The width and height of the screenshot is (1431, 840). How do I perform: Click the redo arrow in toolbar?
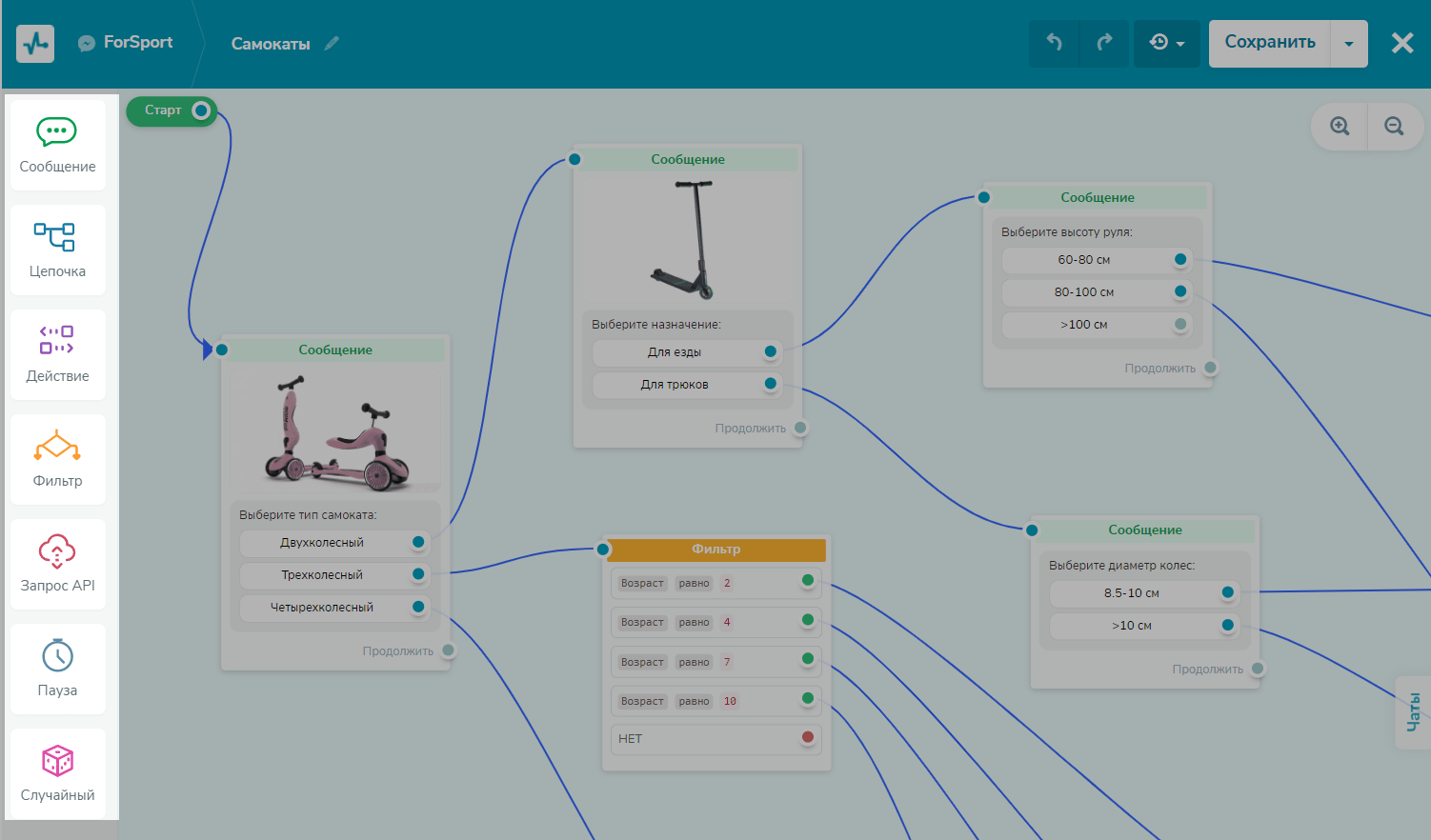[x=1104, y=43]
